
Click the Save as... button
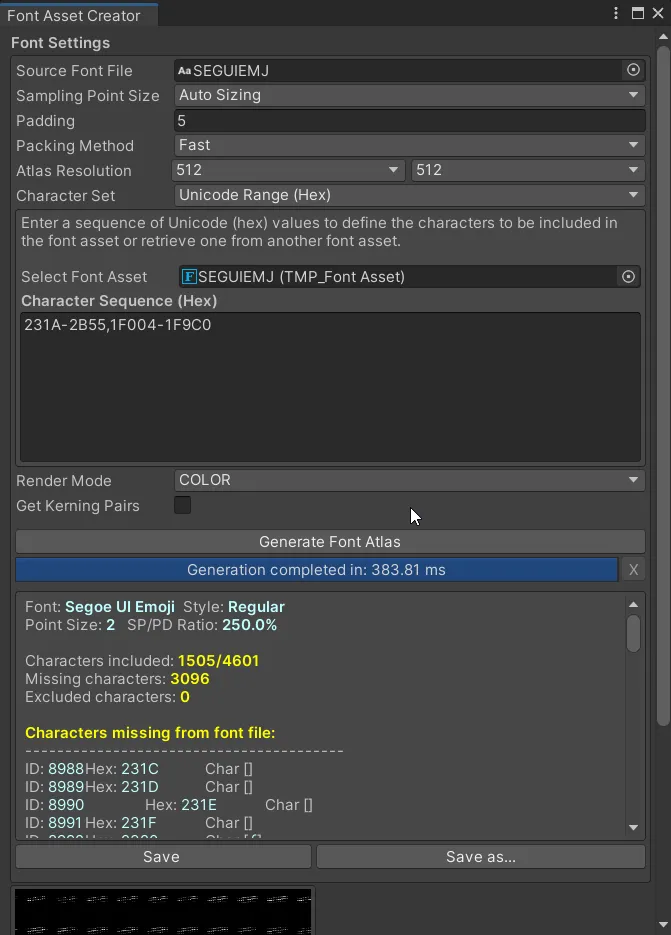pyautogui.click(x=481, y=857)
